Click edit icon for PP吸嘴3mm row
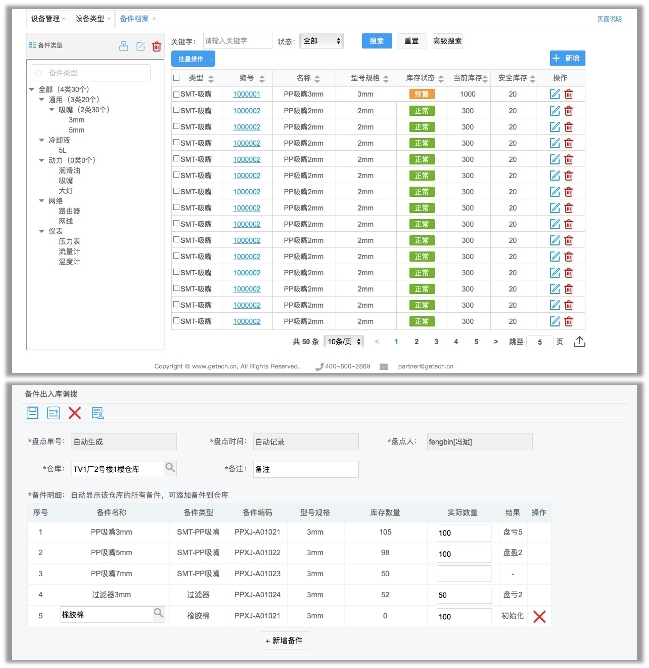The width and height of the screenshot is (649, 668). coord(555,94)
